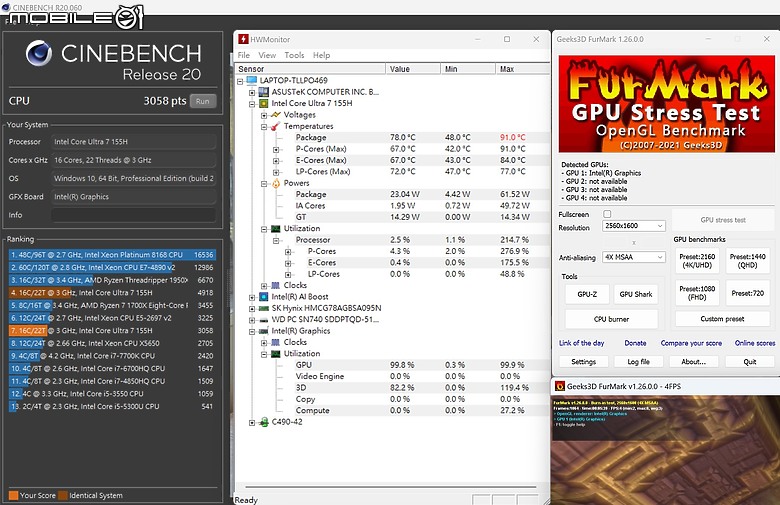Screen dimensions: 780x505
Task: Sort by the Max column header
Action: click(x=523, y=69)
